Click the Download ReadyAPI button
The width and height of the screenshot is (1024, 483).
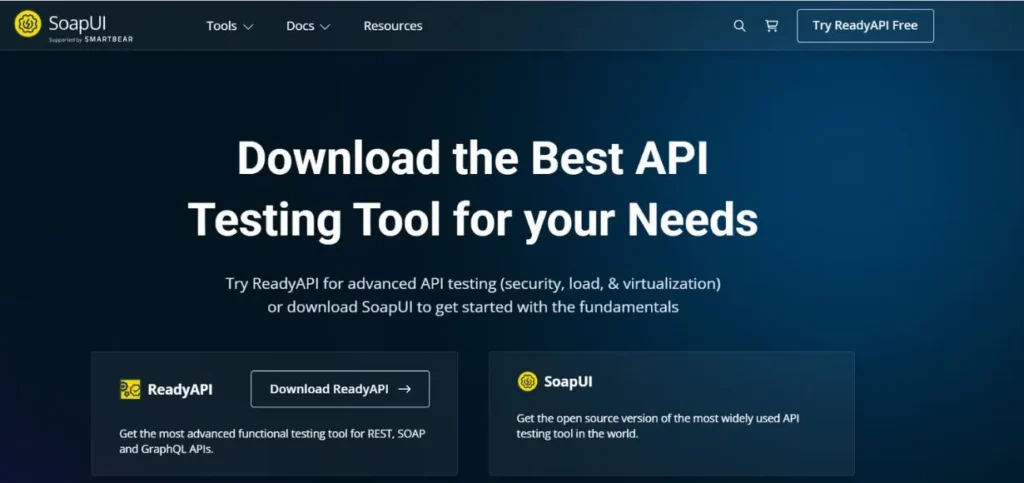pyautogui.click(x=340, y=389)
